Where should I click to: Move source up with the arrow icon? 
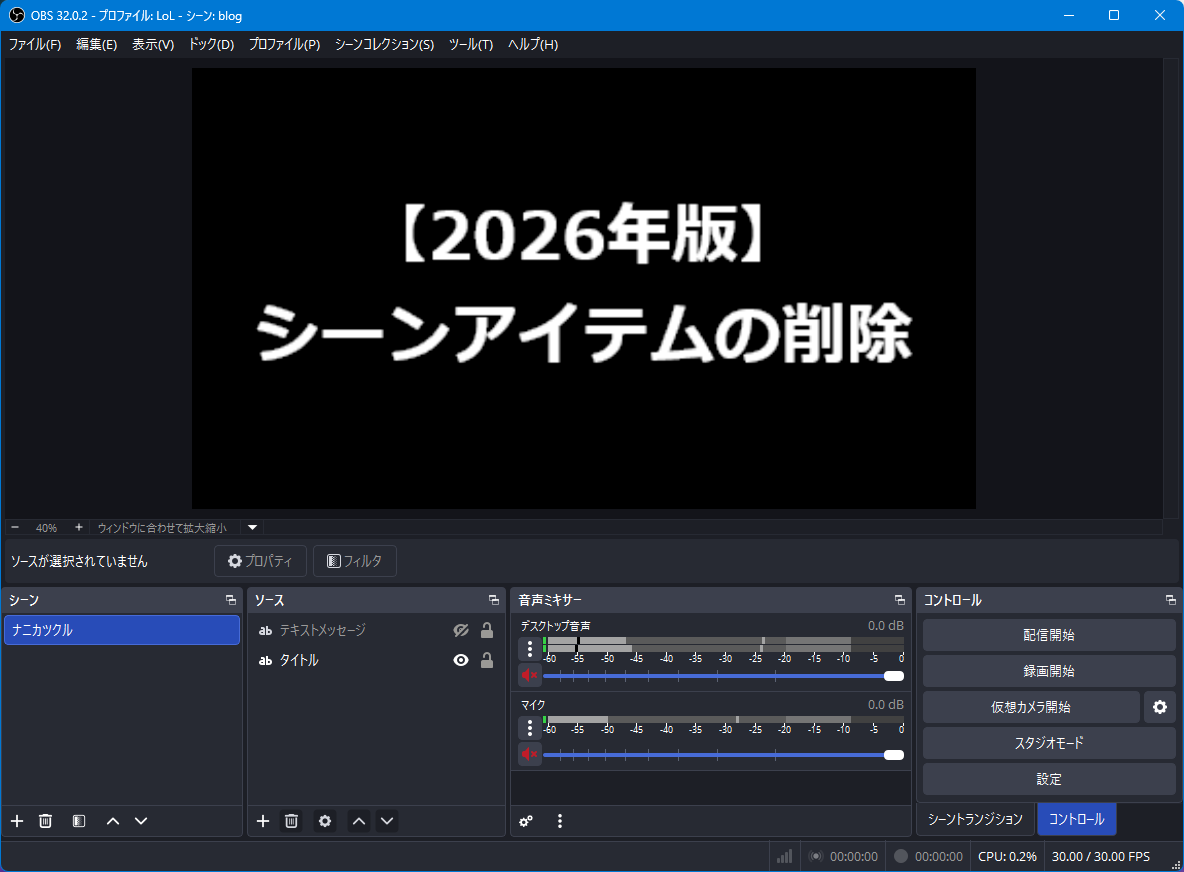pyautogui.click(x=358, y=821)
